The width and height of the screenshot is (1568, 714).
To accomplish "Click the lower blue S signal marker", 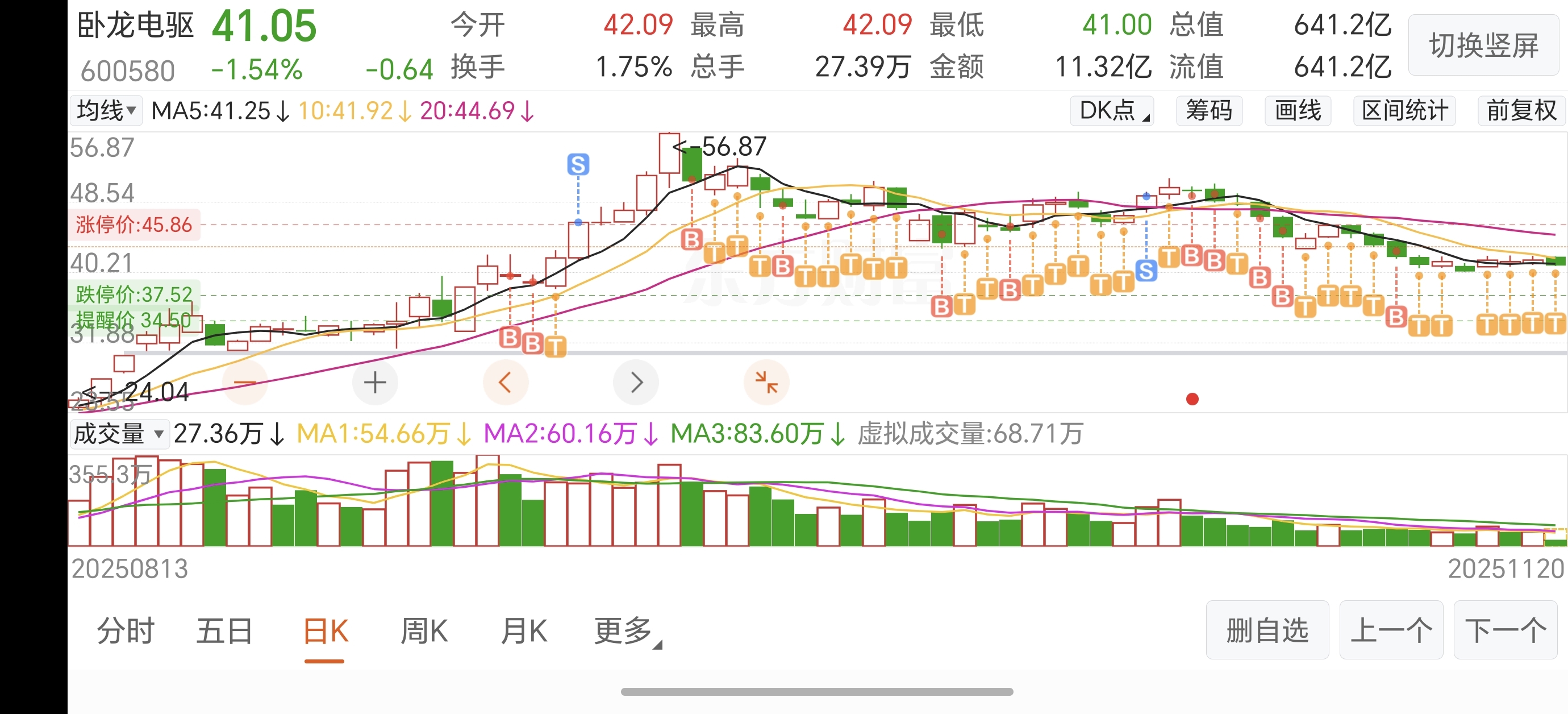I will tap(1146, 271).
